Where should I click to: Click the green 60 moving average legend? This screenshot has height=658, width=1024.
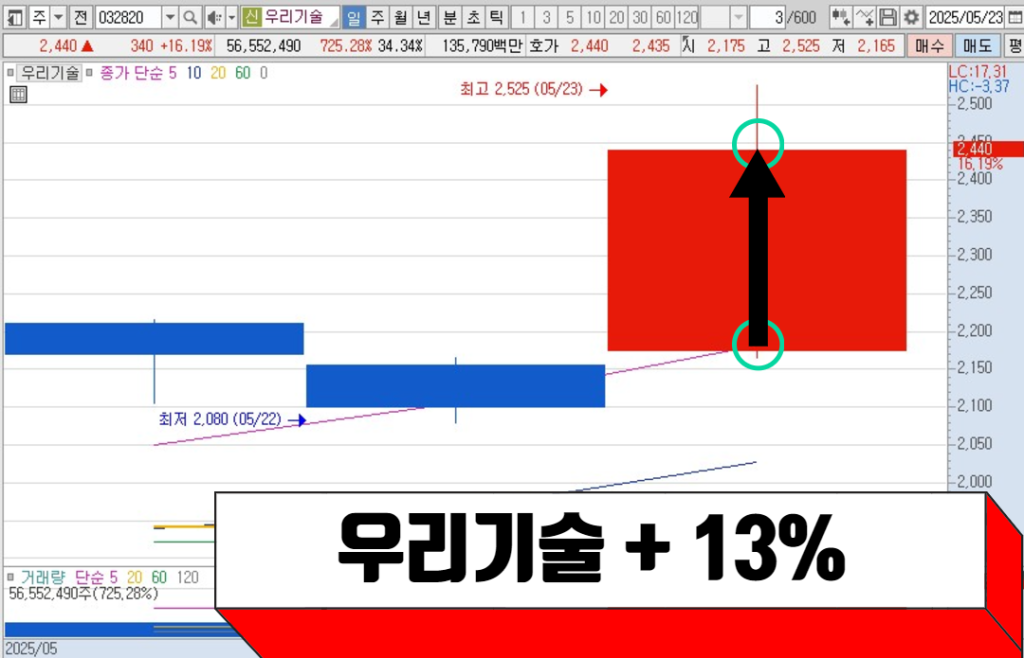point(242,73)
